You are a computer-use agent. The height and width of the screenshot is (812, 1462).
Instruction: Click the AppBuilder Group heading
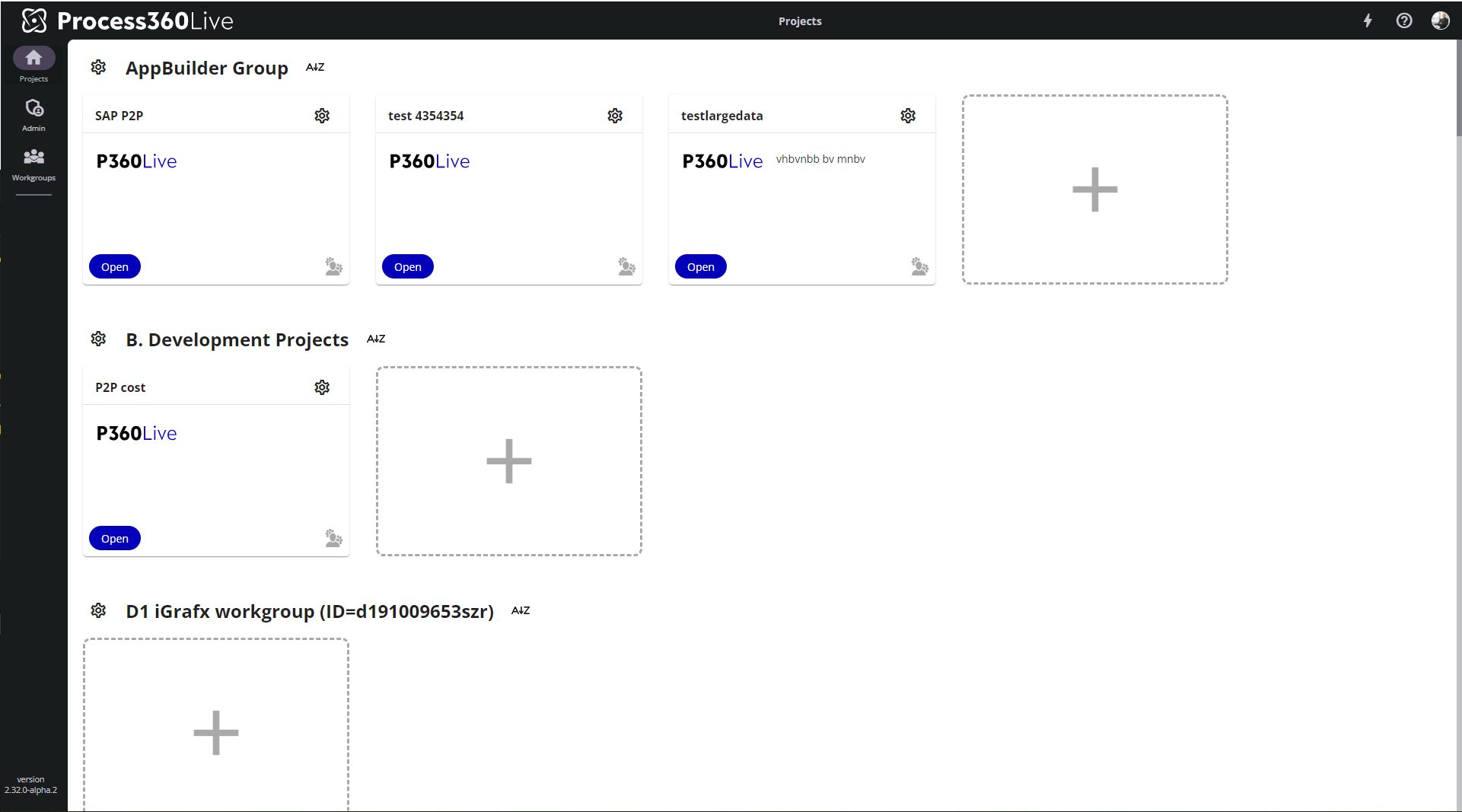coord(207,68)
